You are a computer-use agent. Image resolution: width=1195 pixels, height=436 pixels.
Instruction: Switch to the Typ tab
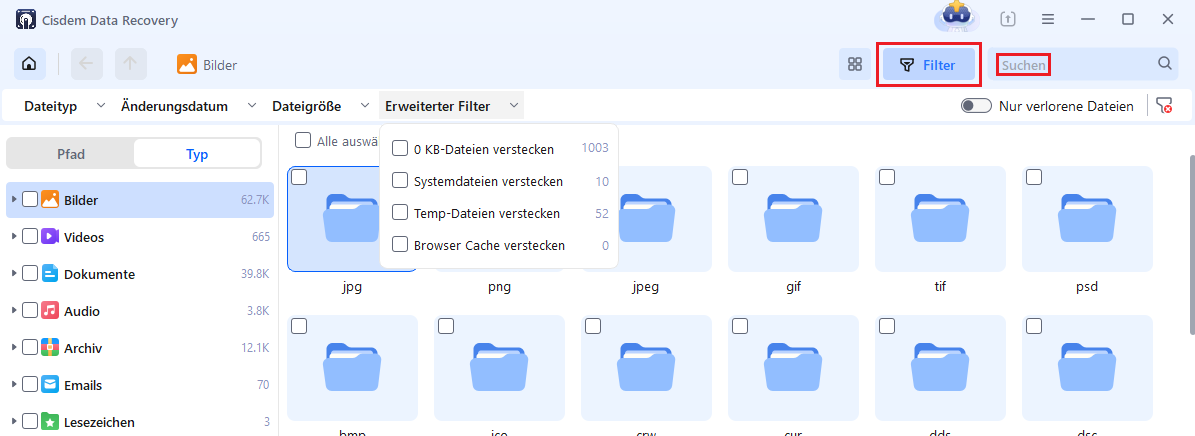[x=197, y=154]
